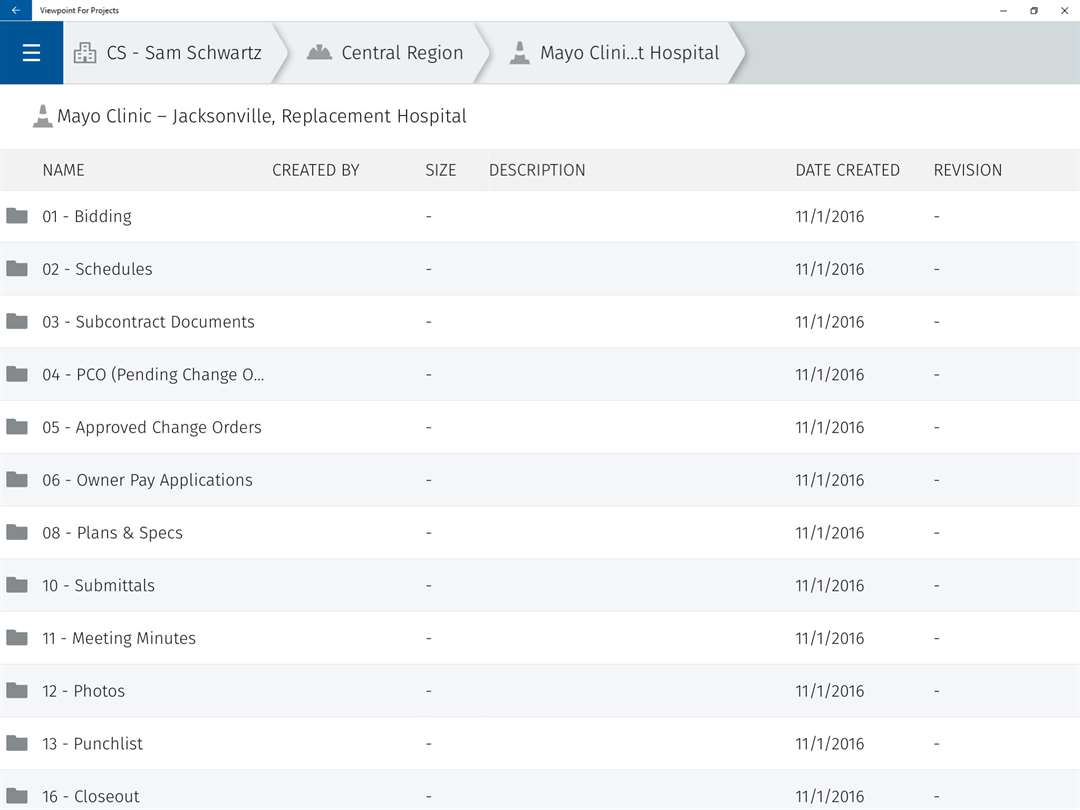This screenshot has width=1080, height=810.
Task: Open 03 - Subcontract Documents folder
Action: 148,322
